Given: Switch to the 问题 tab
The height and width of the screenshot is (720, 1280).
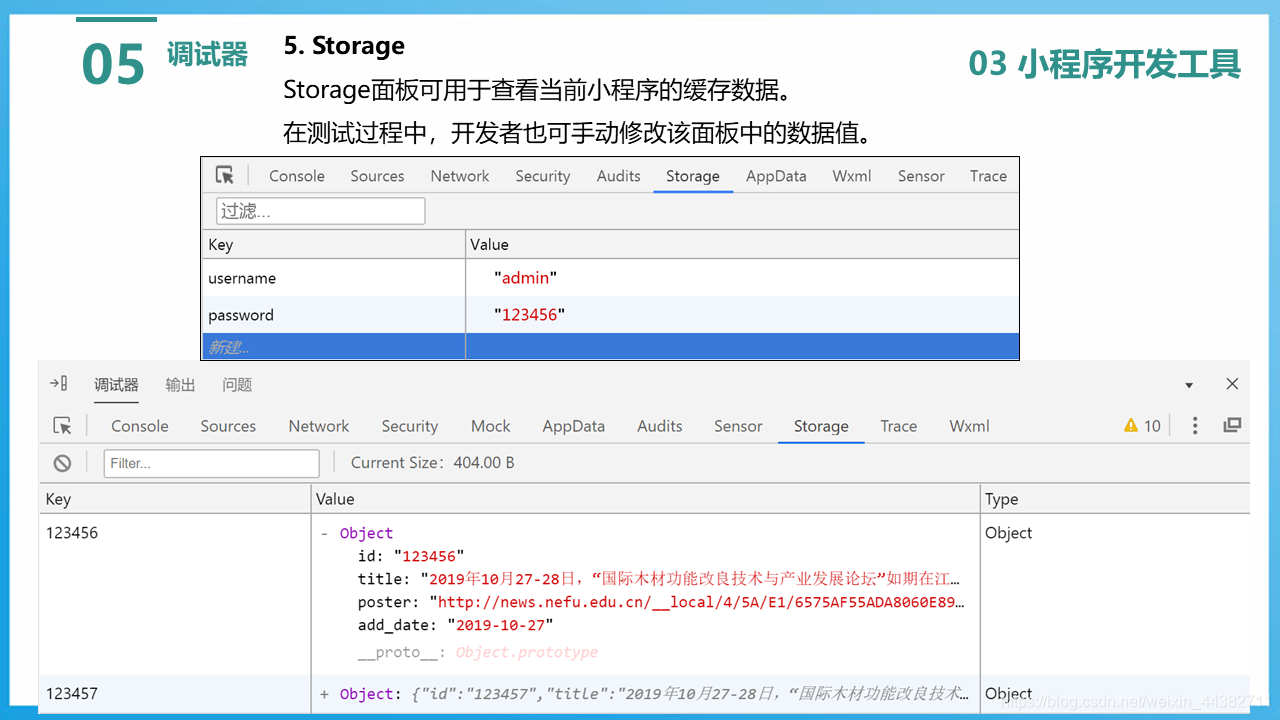Looking at the screenshot, I should click(237, 385).
